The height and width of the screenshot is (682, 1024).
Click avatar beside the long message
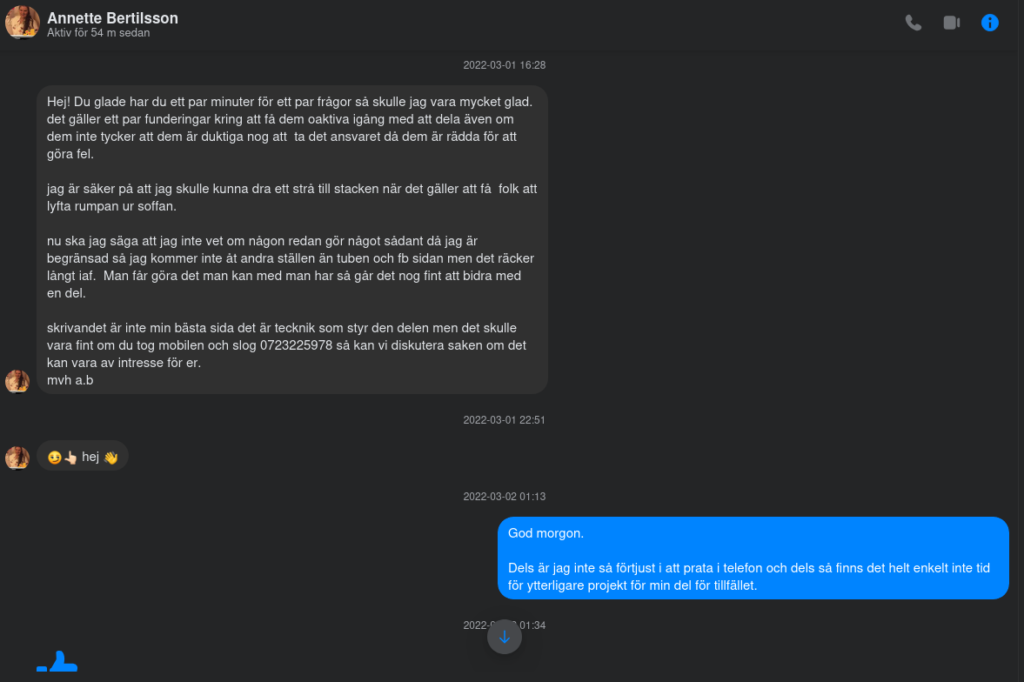click(18, 382)
